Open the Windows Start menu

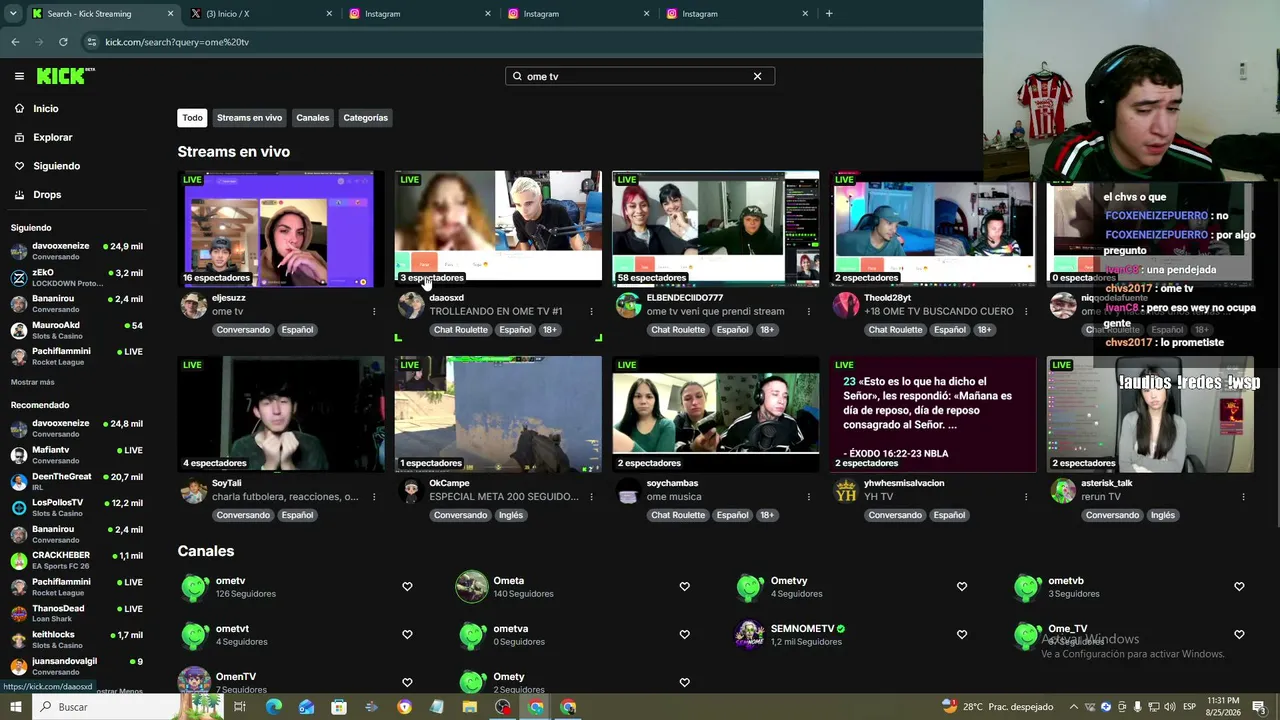15,707
